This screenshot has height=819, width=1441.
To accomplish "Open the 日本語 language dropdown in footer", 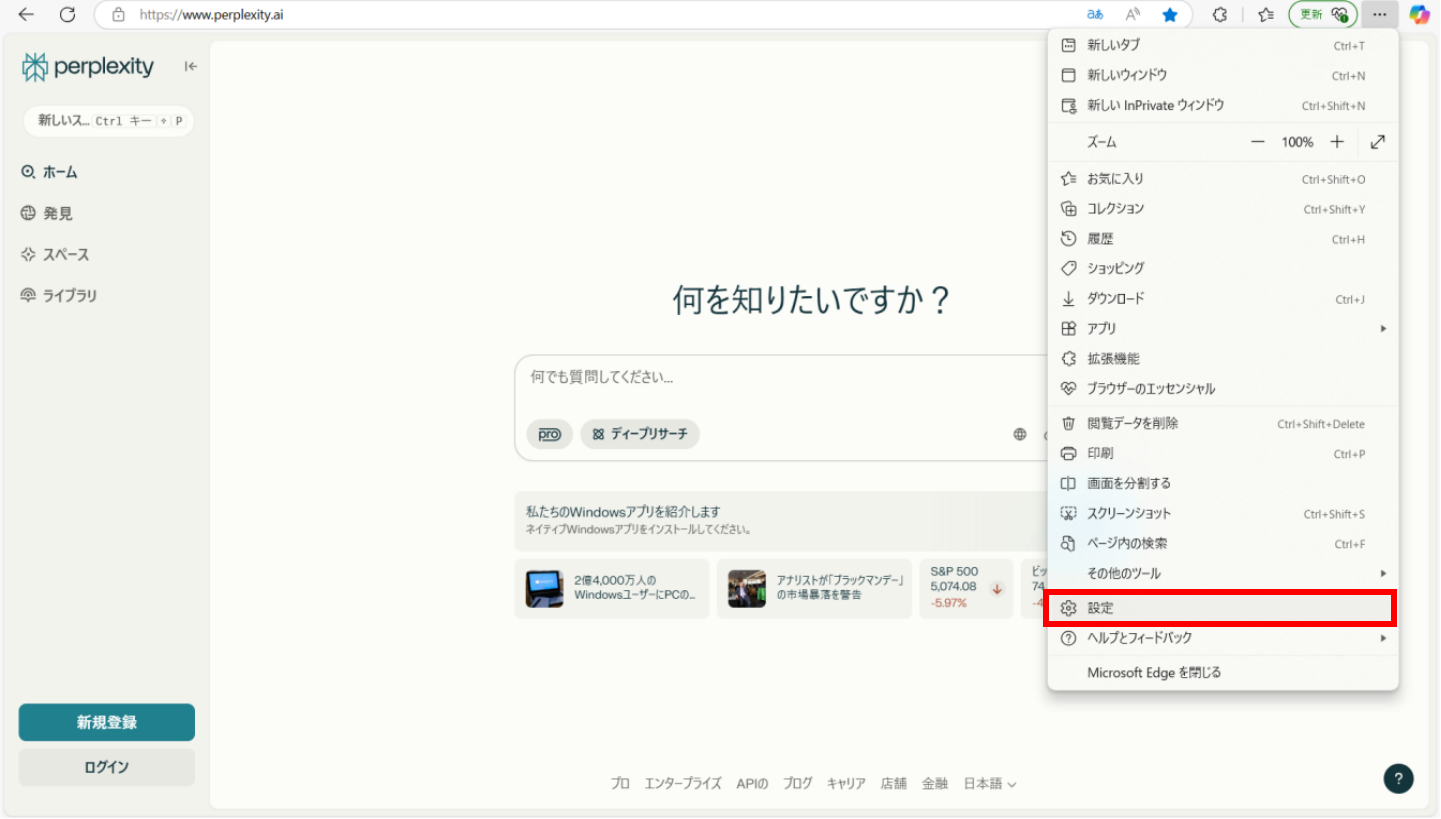I will pyautogui.click(x=989, y=784).
